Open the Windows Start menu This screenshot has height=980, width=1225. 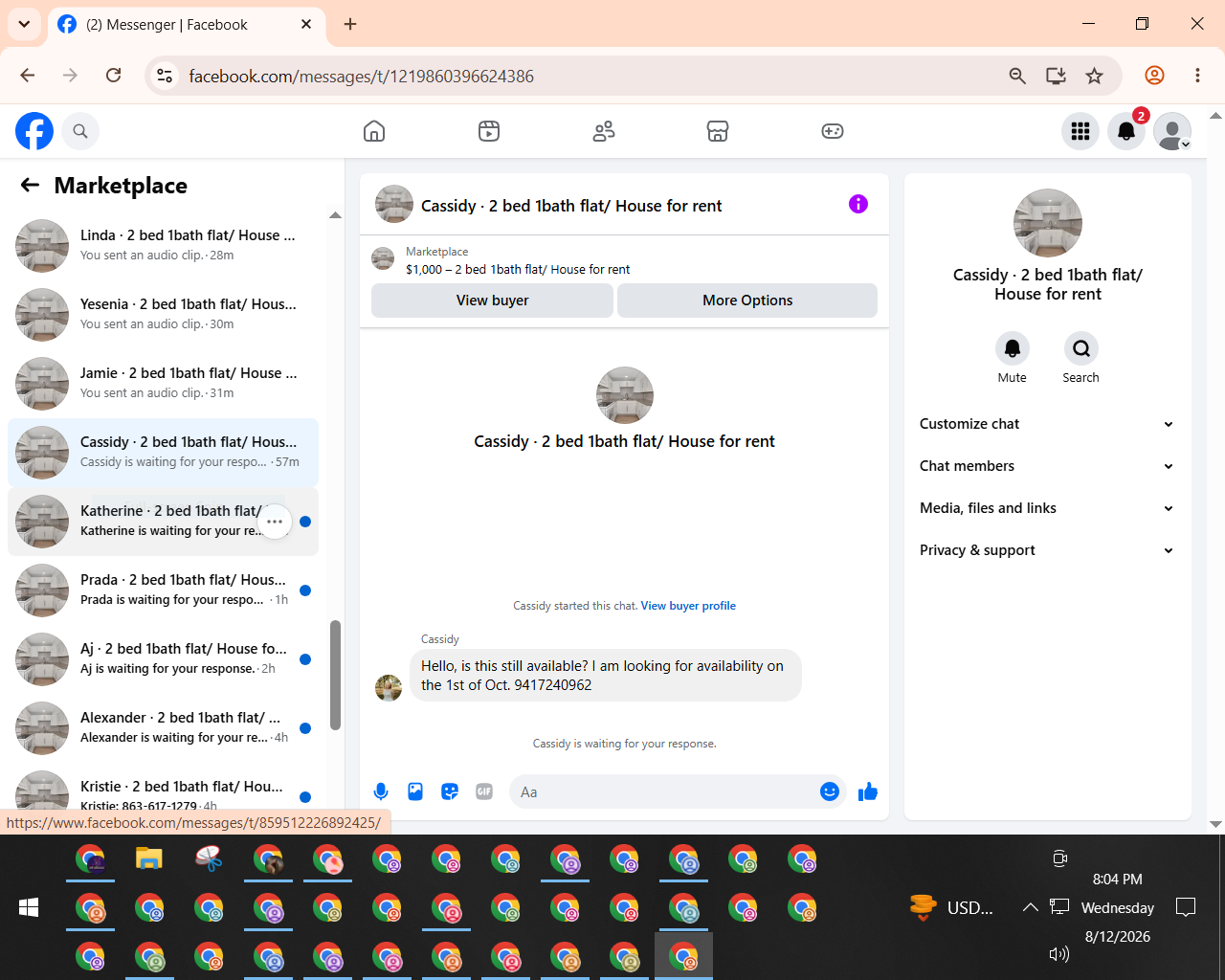(x=29, y=907)
